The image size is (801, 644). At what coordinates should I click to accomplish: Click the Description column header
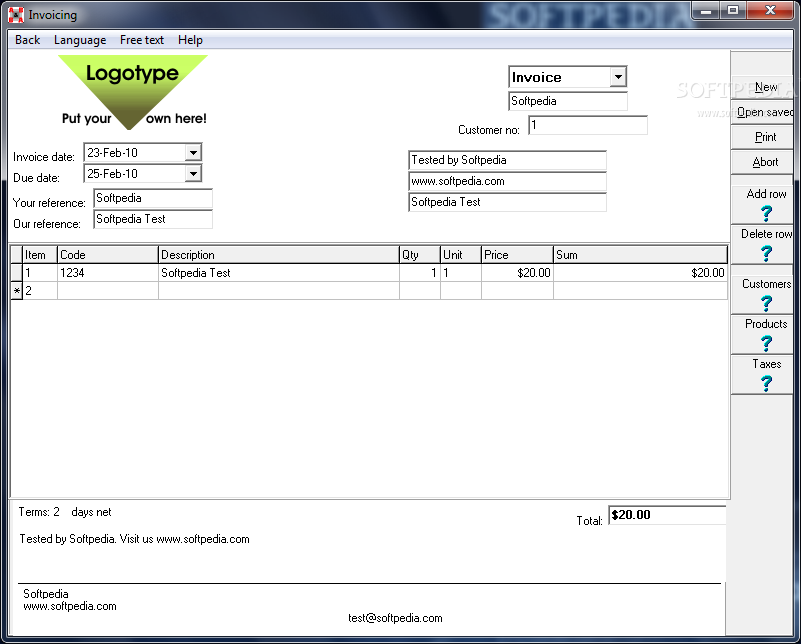click(x=279, y=255)
